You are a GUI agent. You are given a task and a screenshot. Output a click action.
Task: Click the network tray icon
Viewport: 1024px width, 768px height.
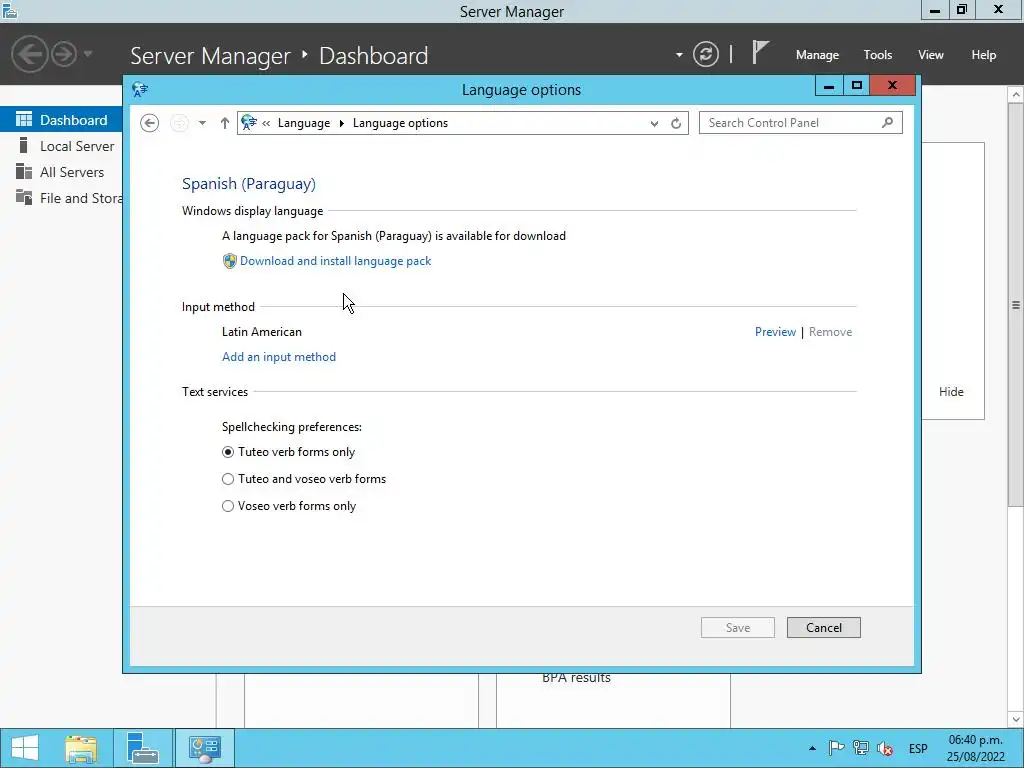860,748
